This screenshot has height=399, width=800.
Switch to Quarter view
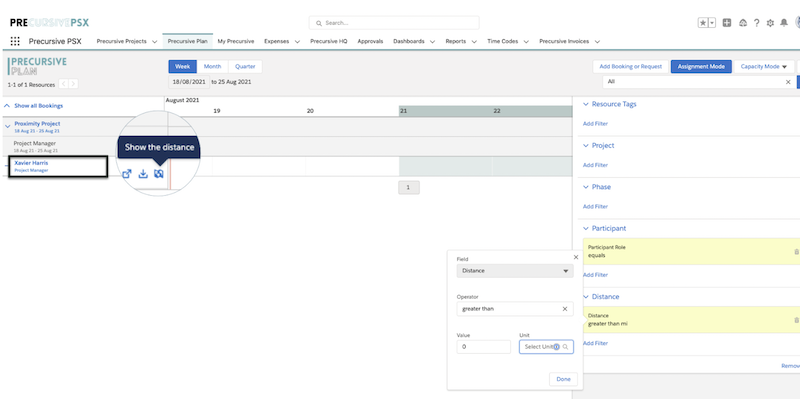tap(245, 66)
